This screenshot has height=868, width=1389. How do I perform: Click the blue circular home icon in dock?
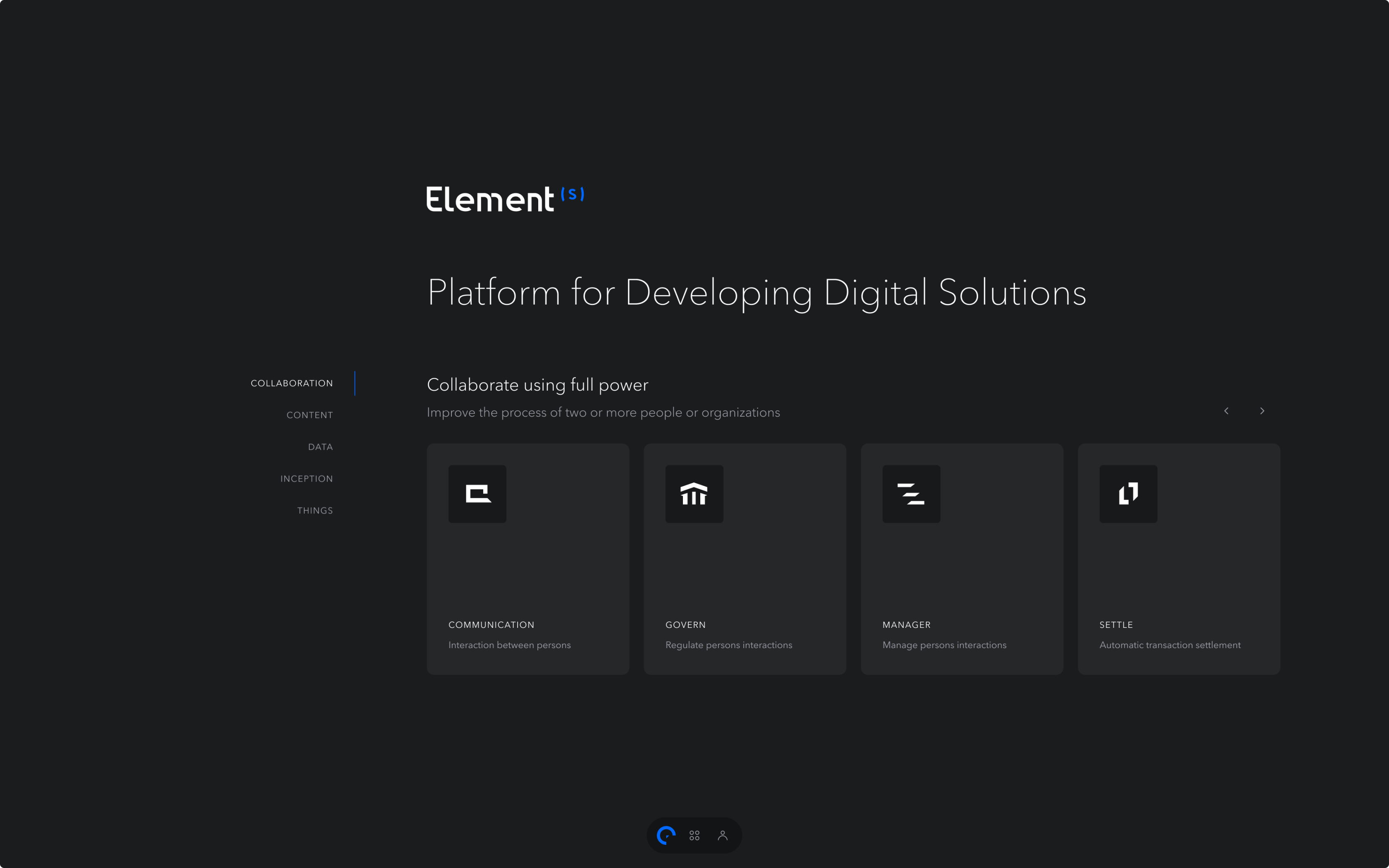pos(666,835)
